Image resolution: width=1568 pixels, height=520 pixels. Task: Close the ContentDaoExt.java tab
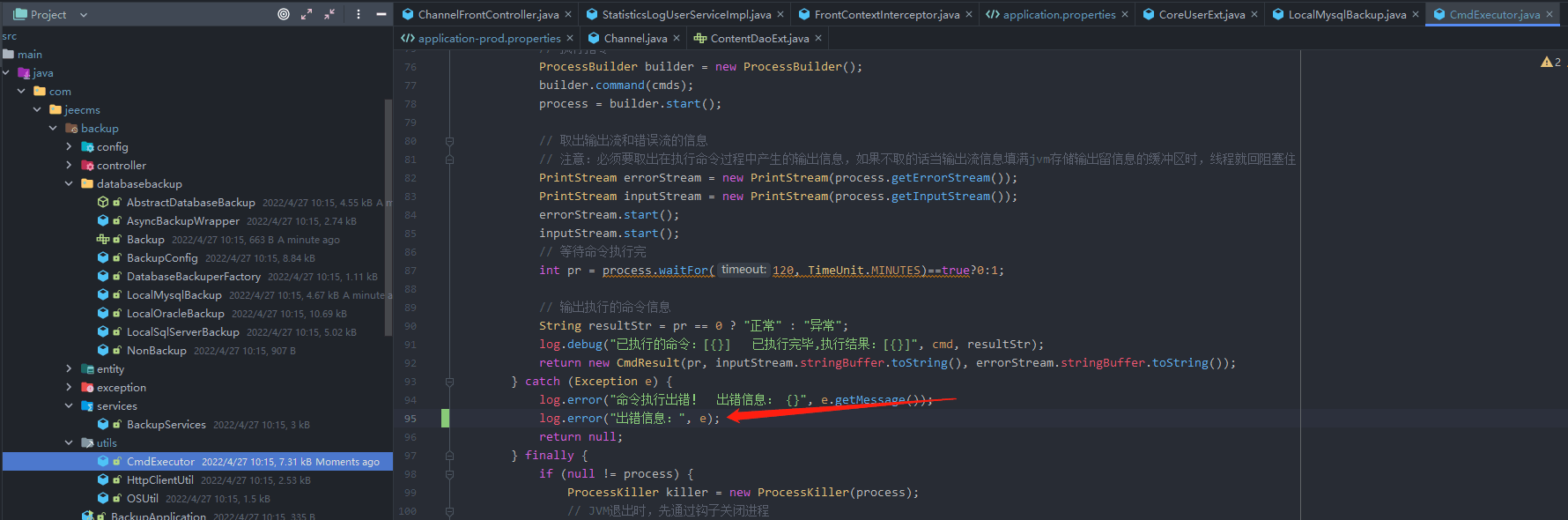tap(818, 38)
